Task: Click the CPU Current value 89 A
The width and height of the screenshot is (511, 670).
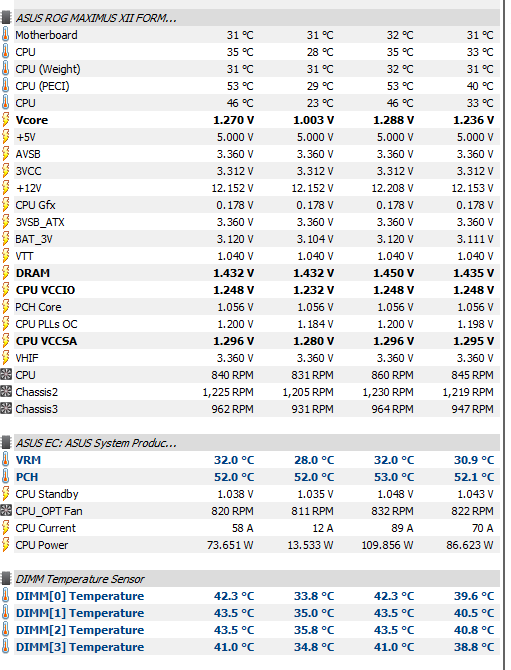Action: [402, 528]
